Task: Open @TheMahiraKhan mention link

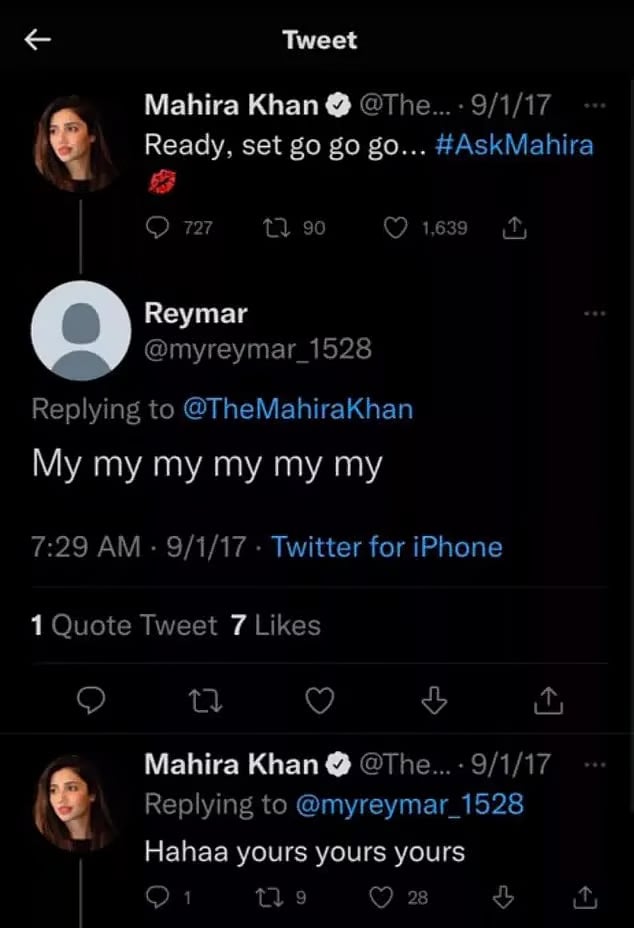Action: click(x=297, y=409)
